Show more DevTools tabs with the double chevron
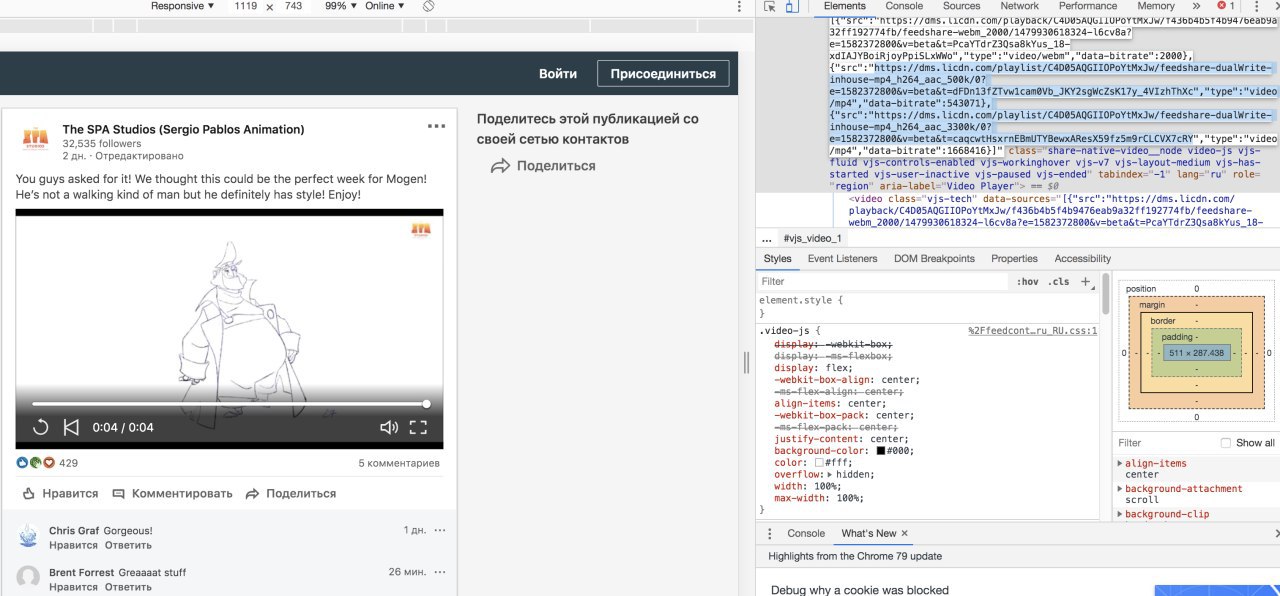This screenshot has height=596, width=1280. 1196,6
